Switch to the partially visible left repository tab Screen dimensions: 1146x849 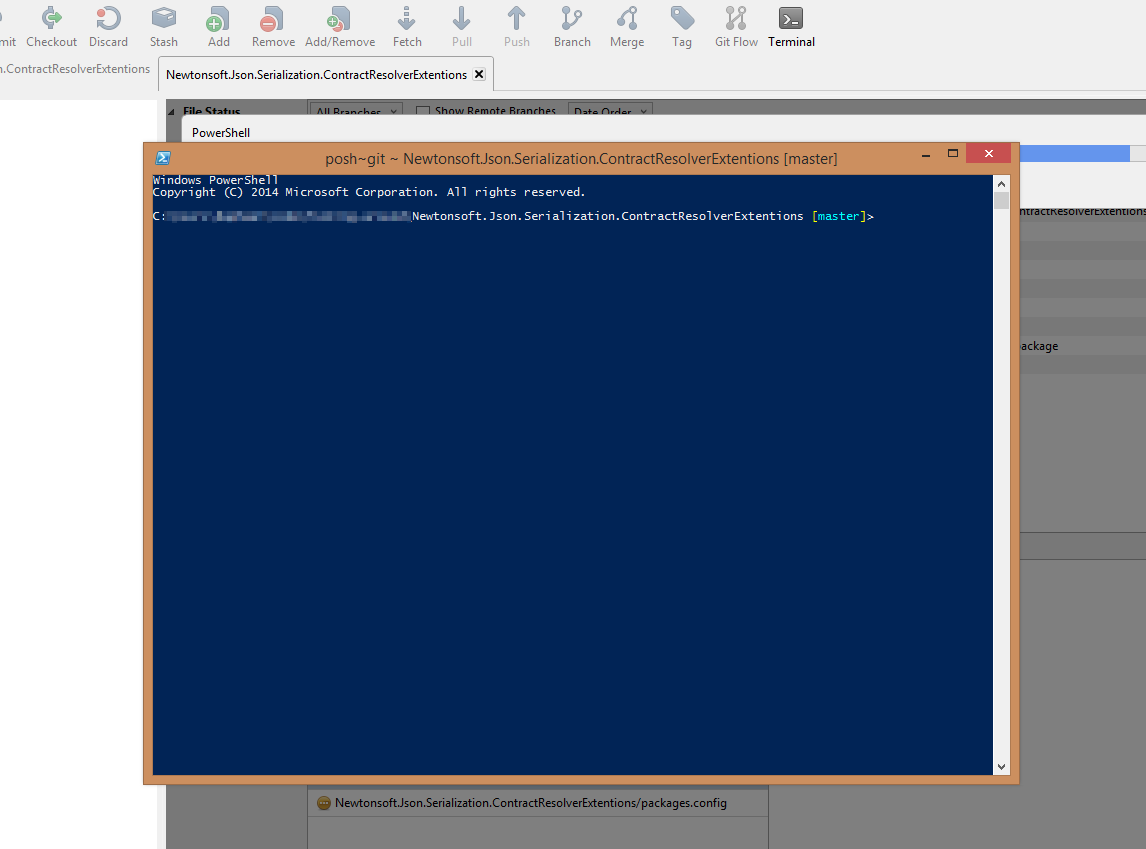coord(75,69)
